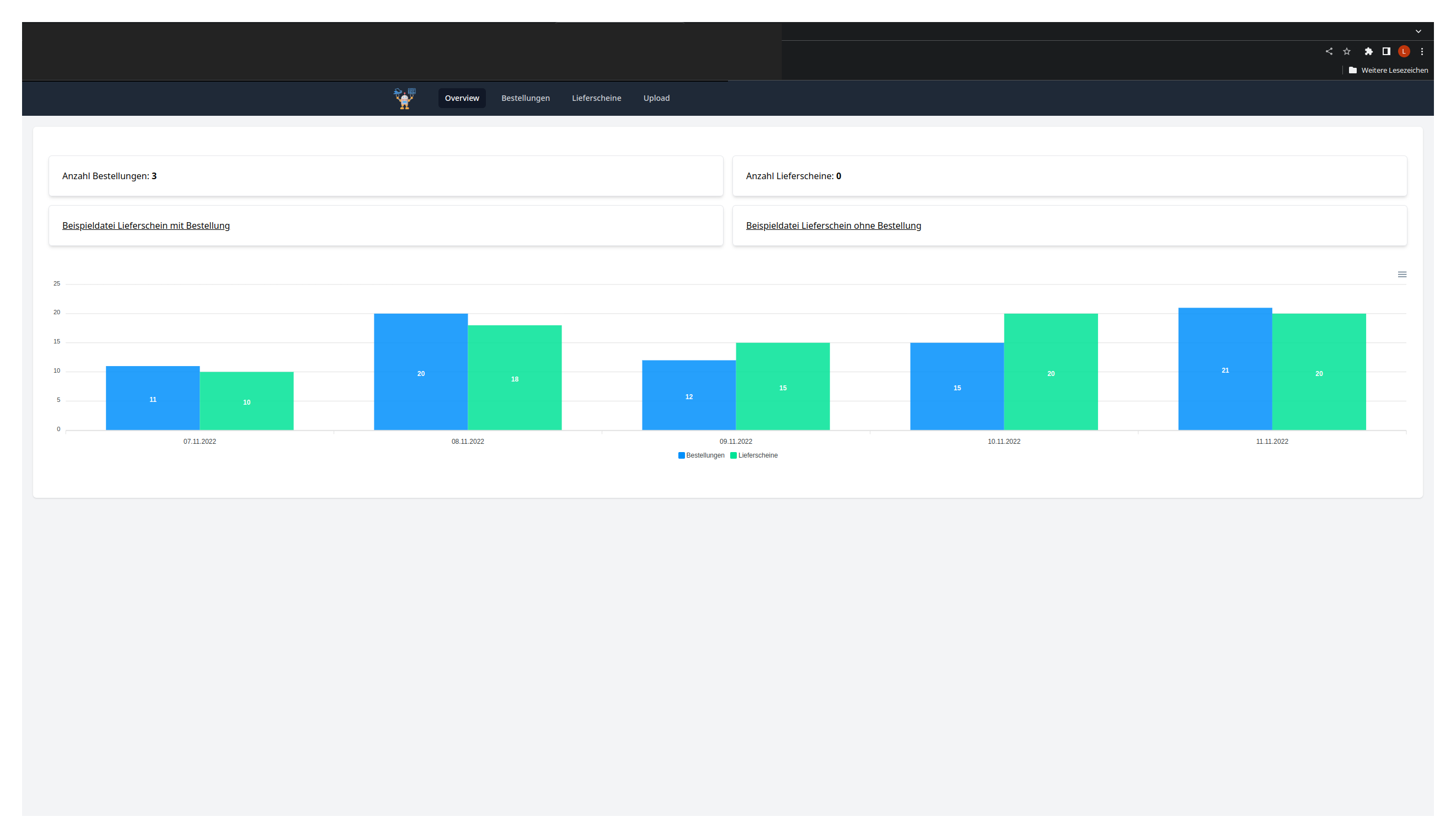Viewport: 1456px width, 838px height.
Task: Open the browser extensions puzzle icon
Action: pos(1368,51)
